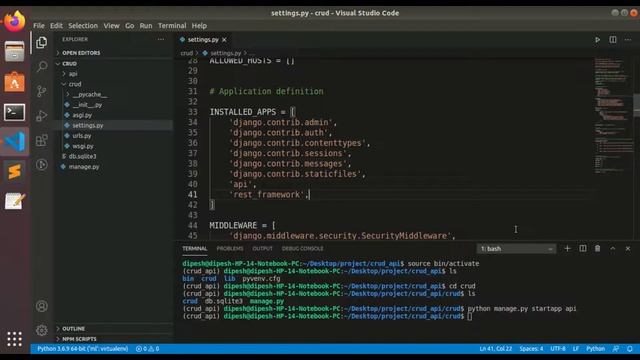Split the editor to the right

[x=613, y=40]
